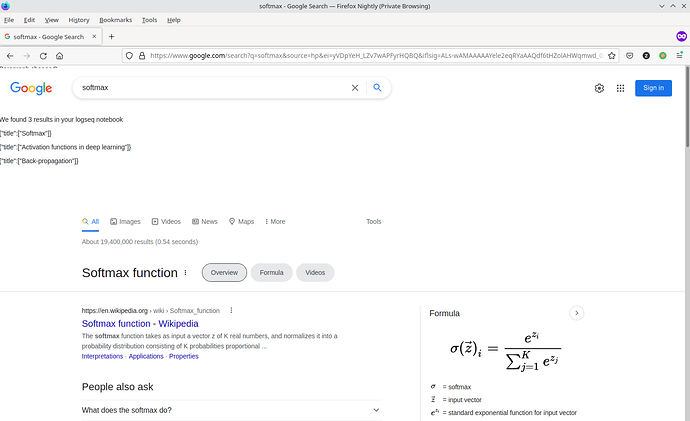Switch to News results
690x421 pixels.
205,222
